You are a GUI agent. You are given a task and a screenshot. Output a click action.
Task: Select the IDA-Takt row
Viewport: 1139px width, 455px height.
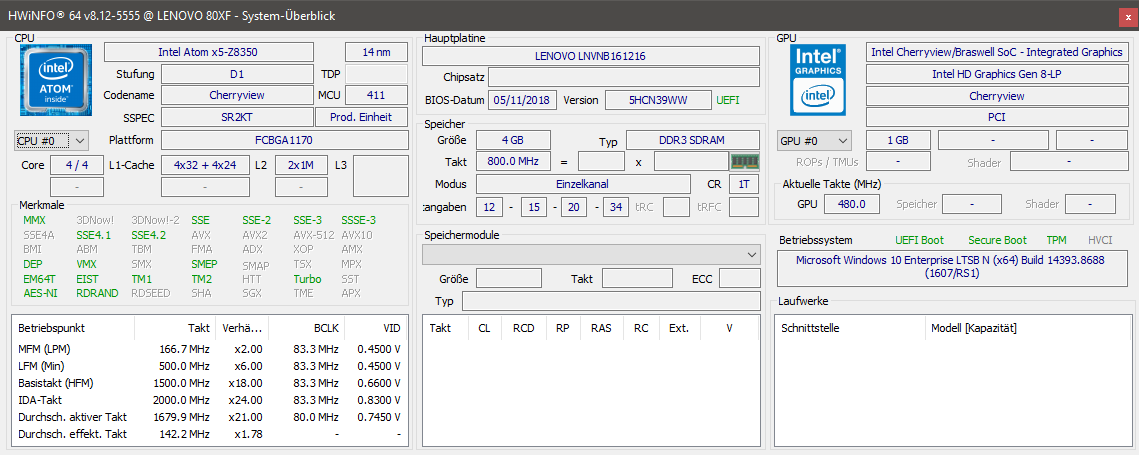[x=42, y=399]
